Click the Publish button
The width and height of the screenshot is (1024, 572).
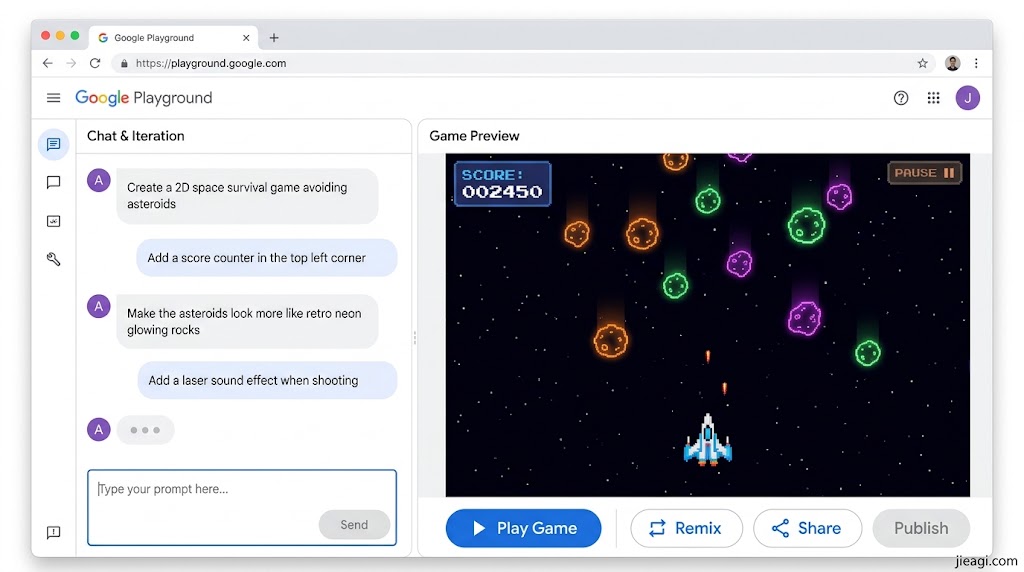(x=921, y=528)
